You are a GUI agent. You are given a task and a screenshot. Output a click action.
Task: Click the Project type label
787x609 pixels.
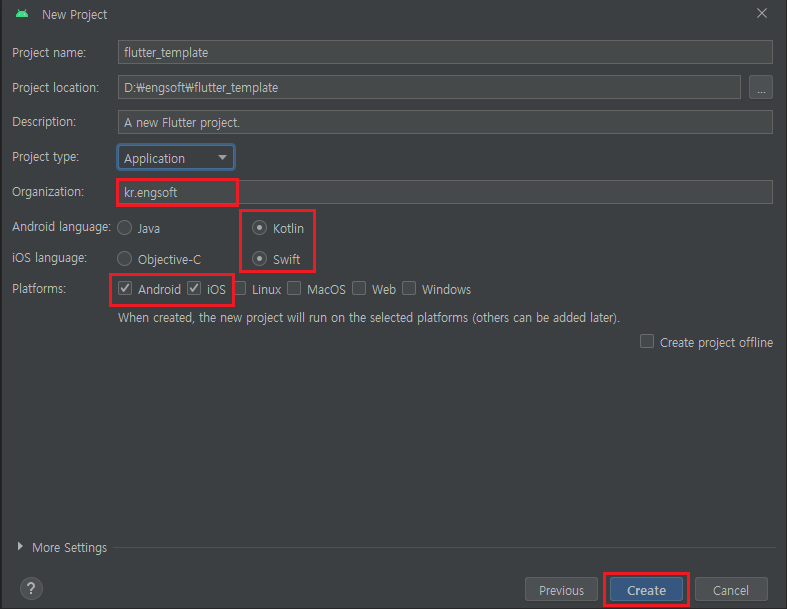pyautogui.click(x=45, y=157)
